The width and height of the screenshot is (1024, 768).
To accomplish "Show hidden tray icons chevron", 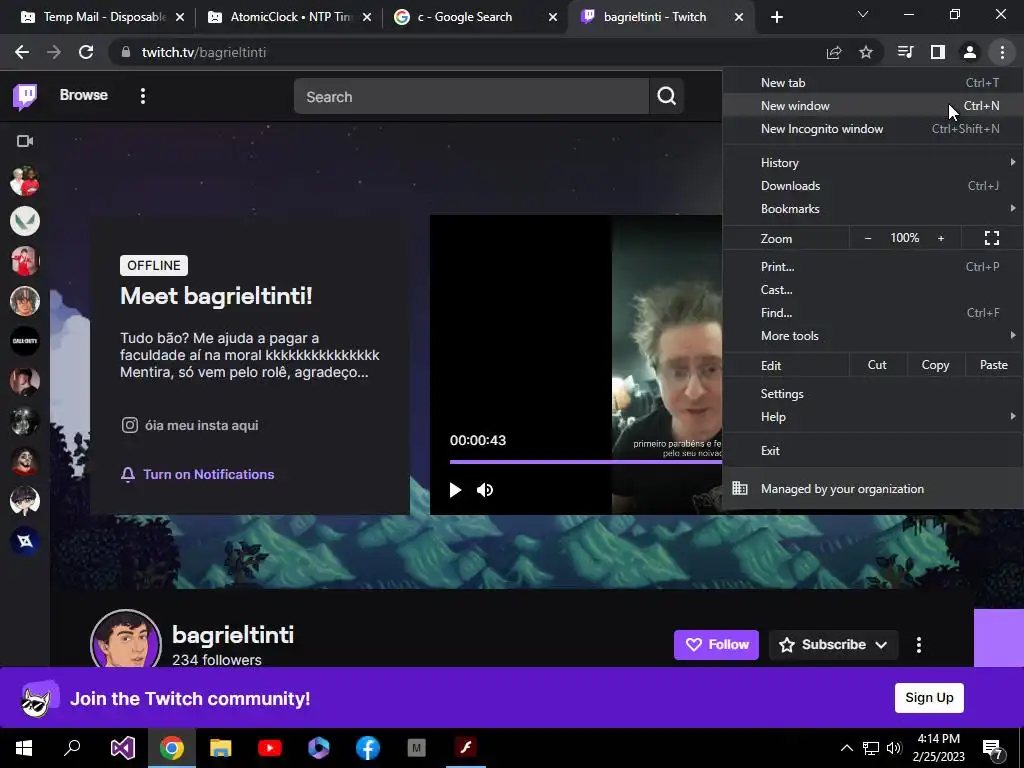I will (846, 748).
